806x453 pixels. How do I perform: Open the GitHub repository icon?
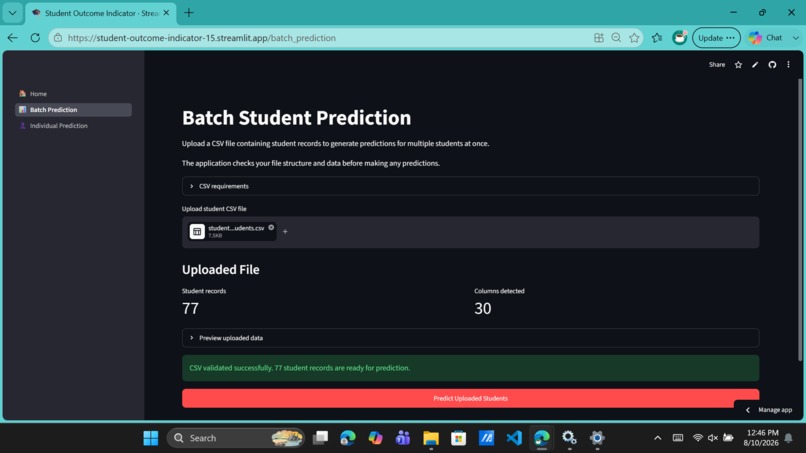coord(772,65)
